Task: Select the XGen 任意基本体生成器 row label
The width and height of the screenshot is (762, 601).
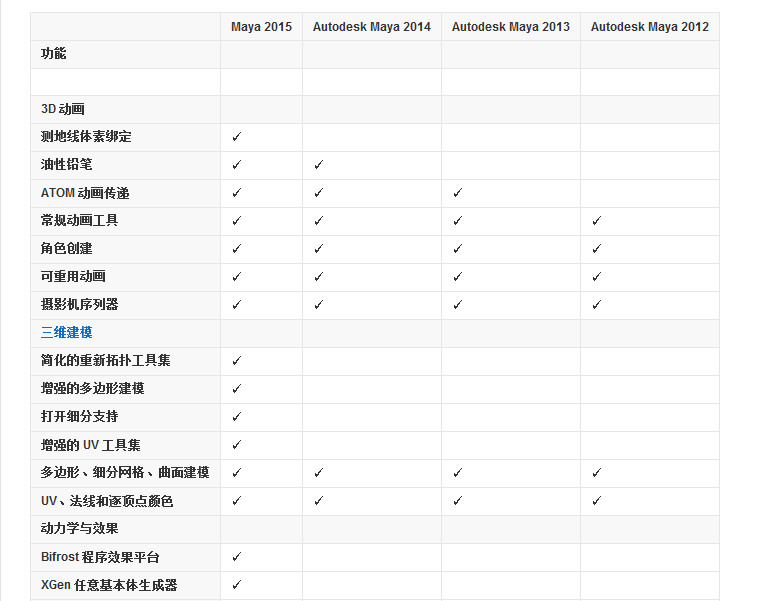Action: 109,585
